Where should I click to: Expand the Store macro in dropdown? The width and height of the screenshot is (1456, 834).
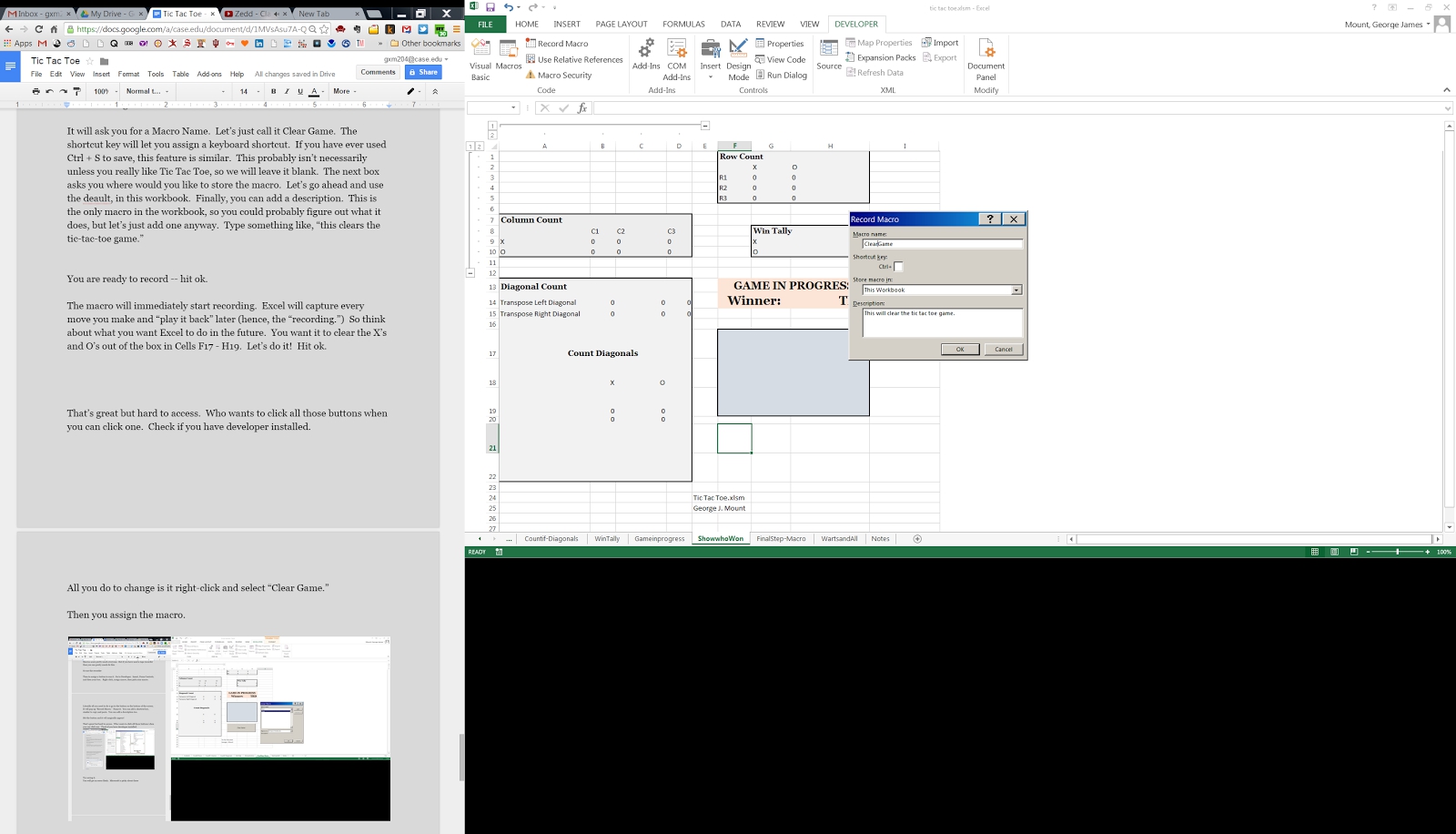coord(1016,290)
